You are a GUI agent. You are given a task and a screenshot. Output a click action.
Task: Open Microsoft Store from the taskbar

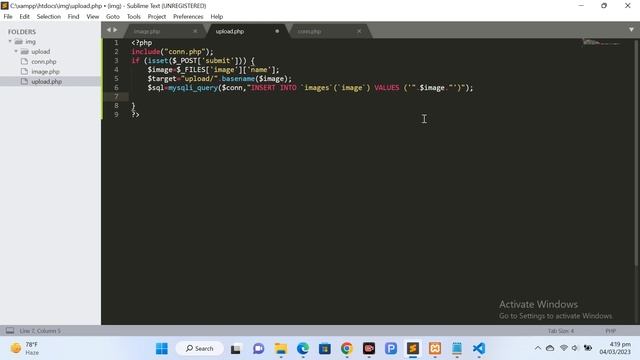(x=325, y=349)
